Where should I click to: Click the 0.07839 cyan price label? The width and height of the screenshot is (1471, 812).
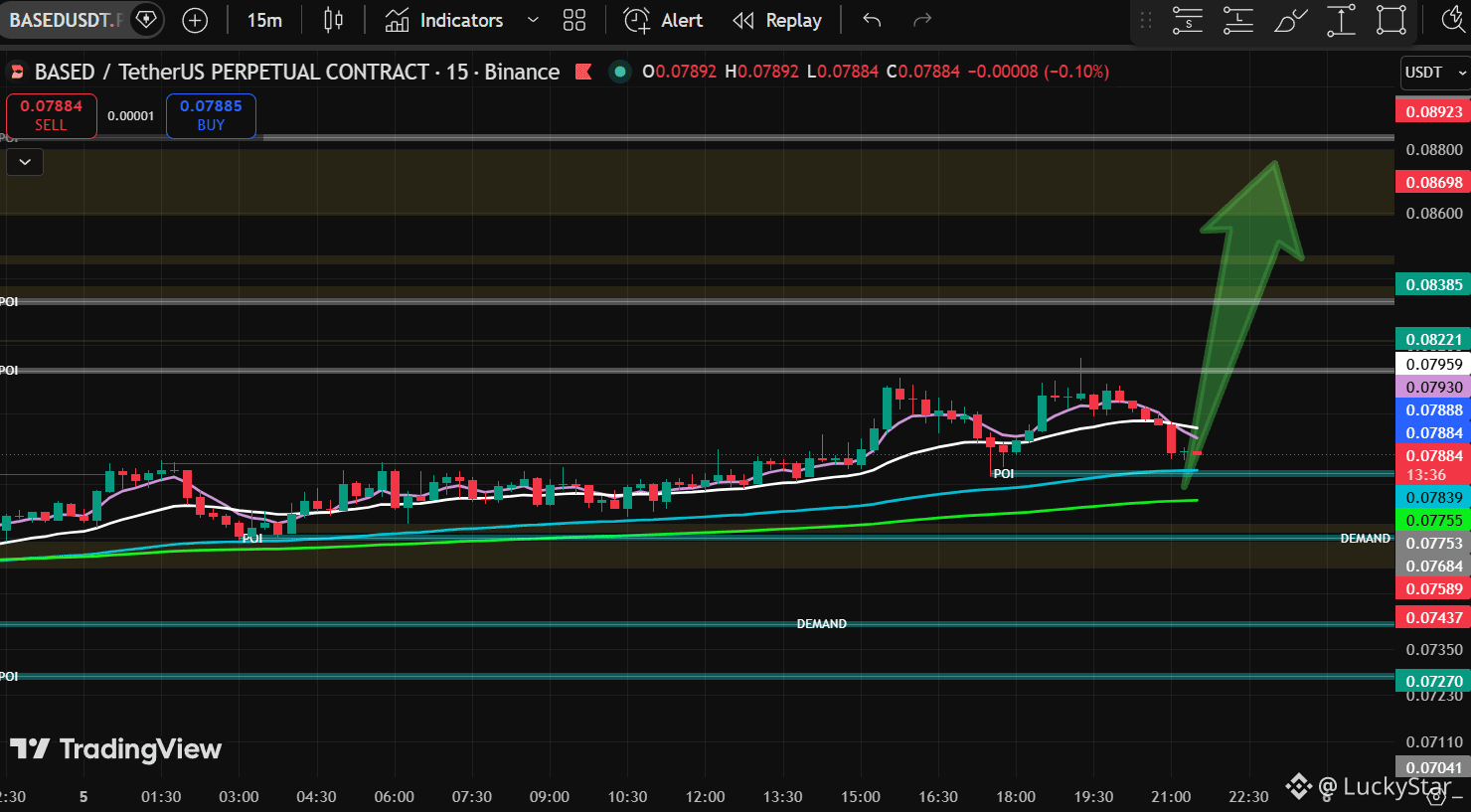(x=1434, y=497)
